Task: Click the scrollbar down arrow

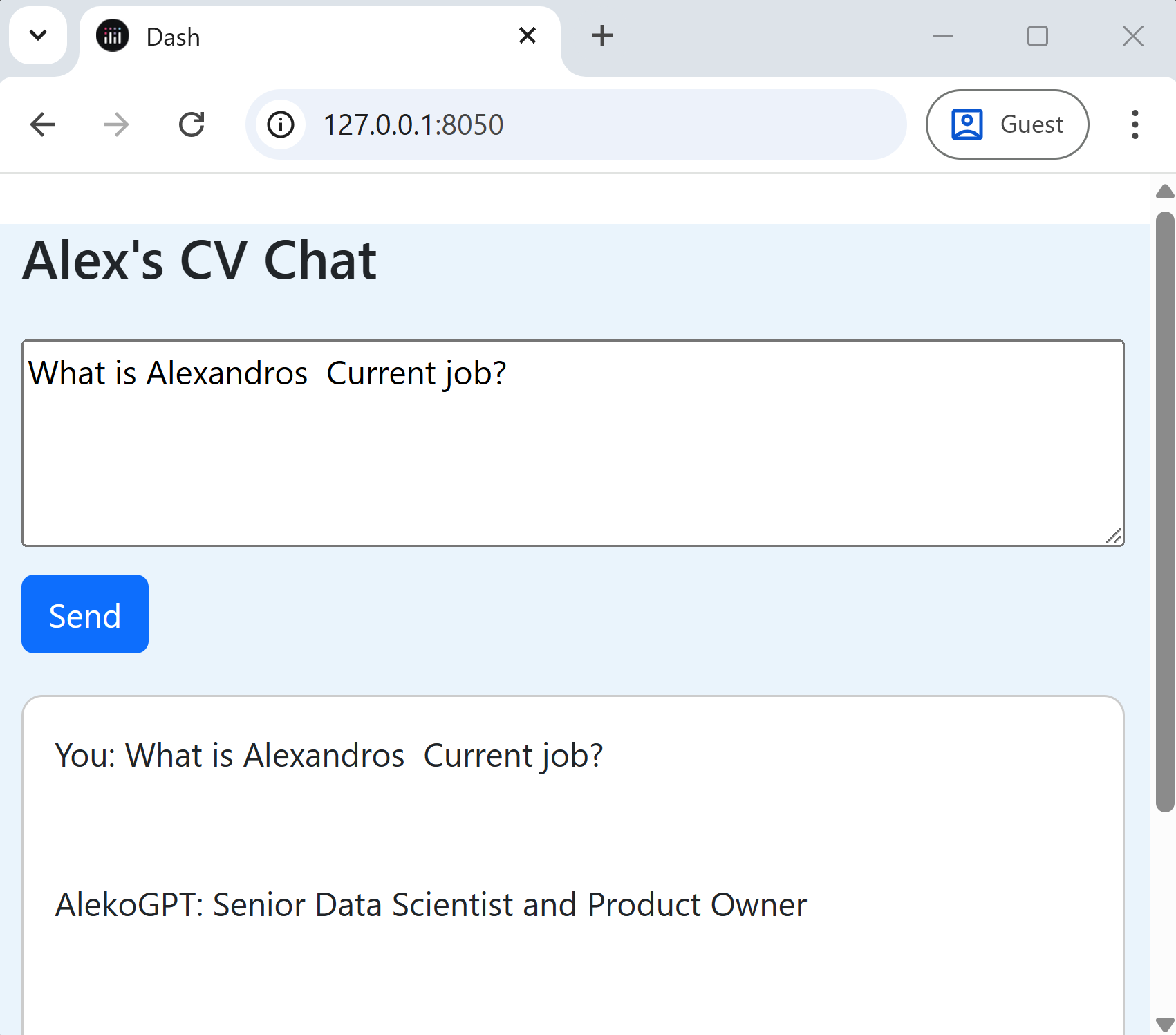Action: point(1165,1024)
